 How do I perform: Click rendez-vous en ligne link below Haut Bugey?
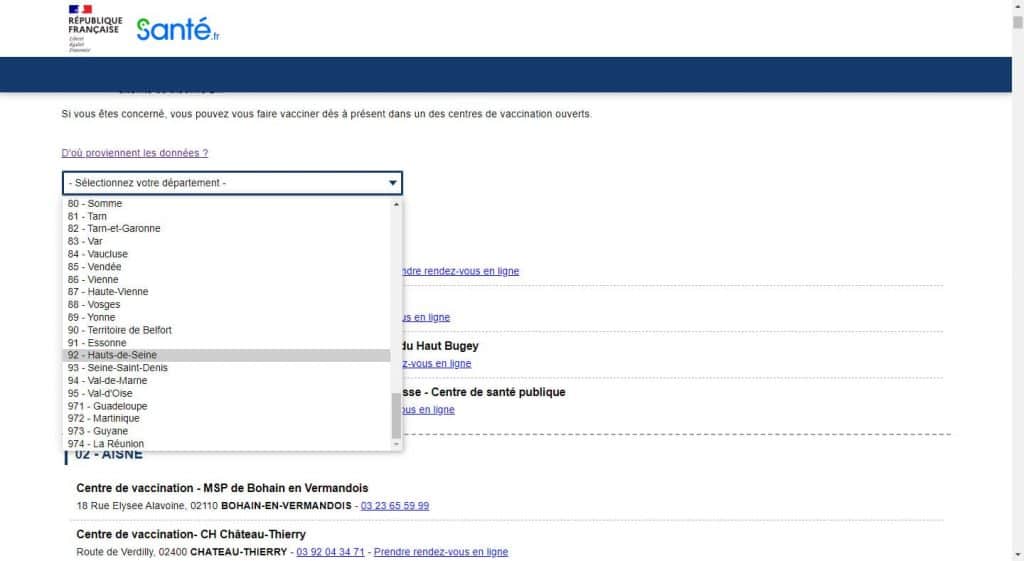point(436,364)
